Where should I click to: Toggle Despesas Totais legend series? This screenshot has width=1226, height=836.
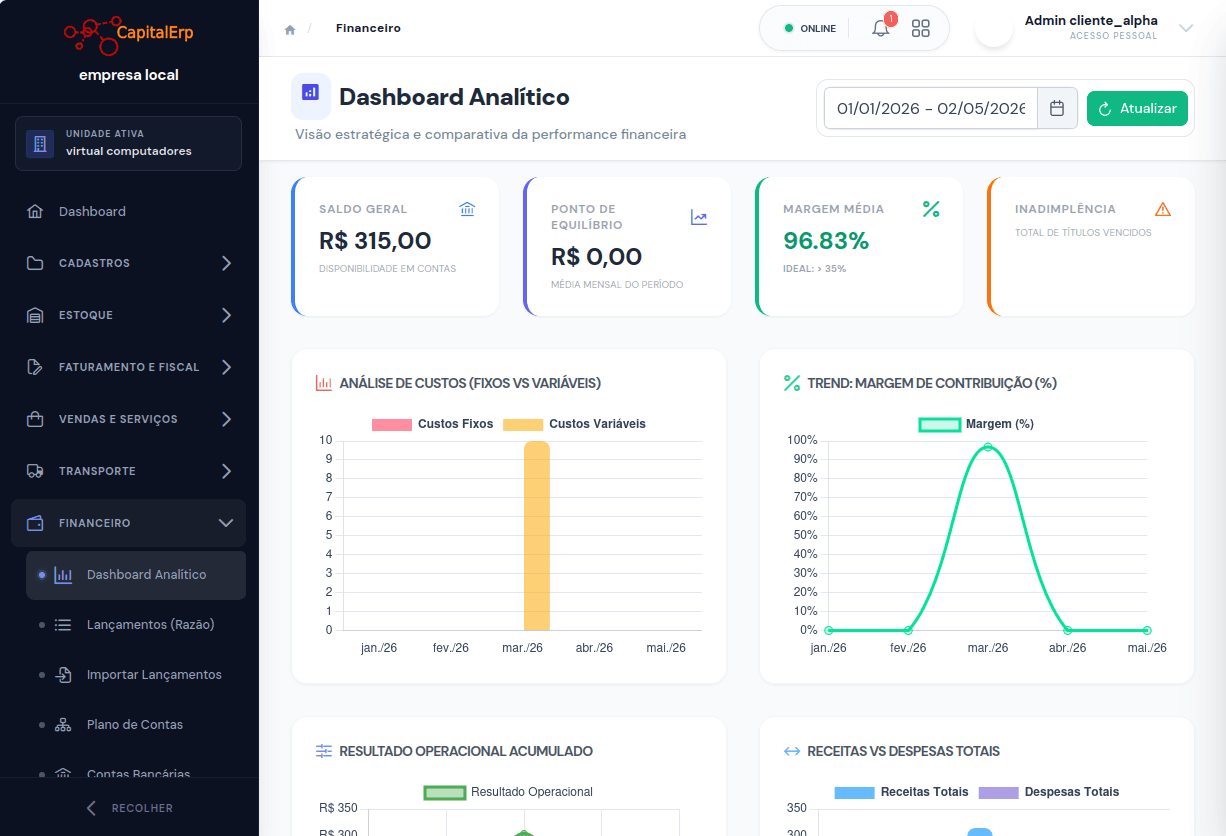(1048, 792)
